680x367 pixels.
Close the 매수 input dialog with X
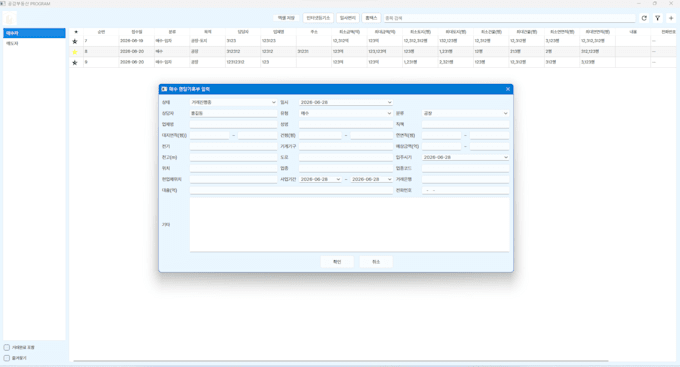coord(508,89)
